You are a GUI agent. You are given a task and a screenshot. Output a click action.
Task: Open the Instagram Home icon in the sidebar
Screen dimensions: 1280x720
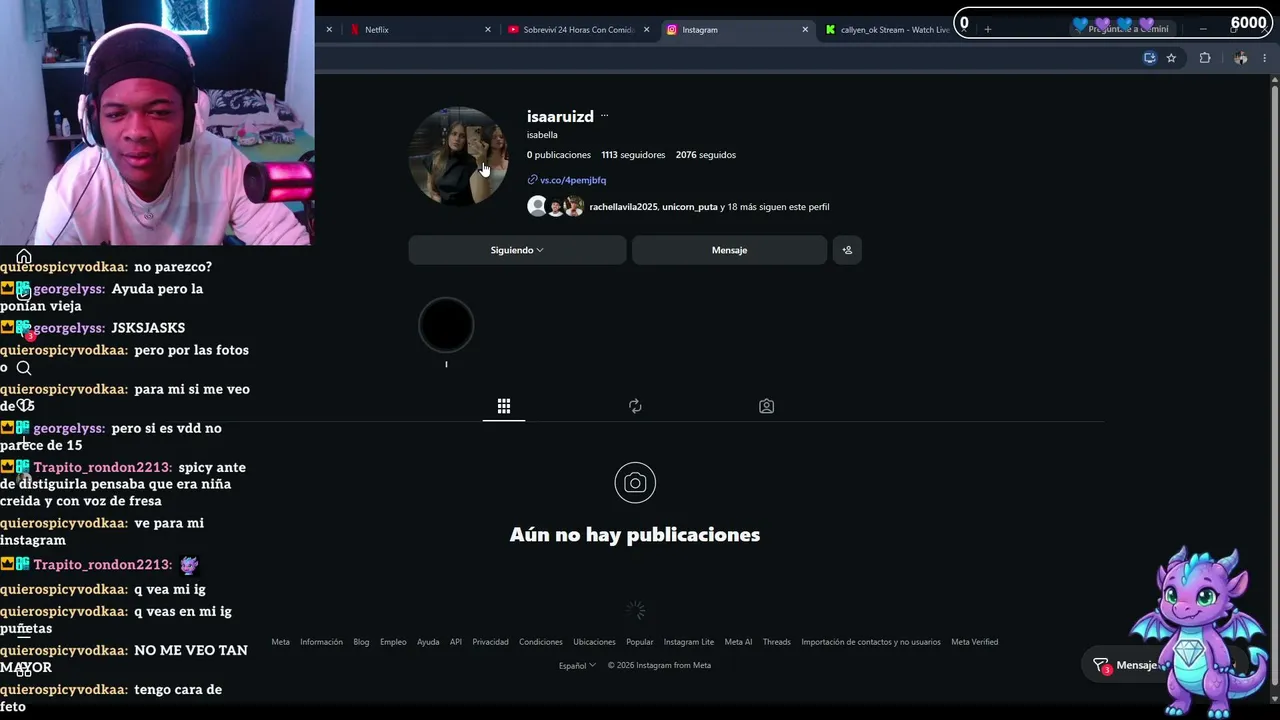coord(24,257)
